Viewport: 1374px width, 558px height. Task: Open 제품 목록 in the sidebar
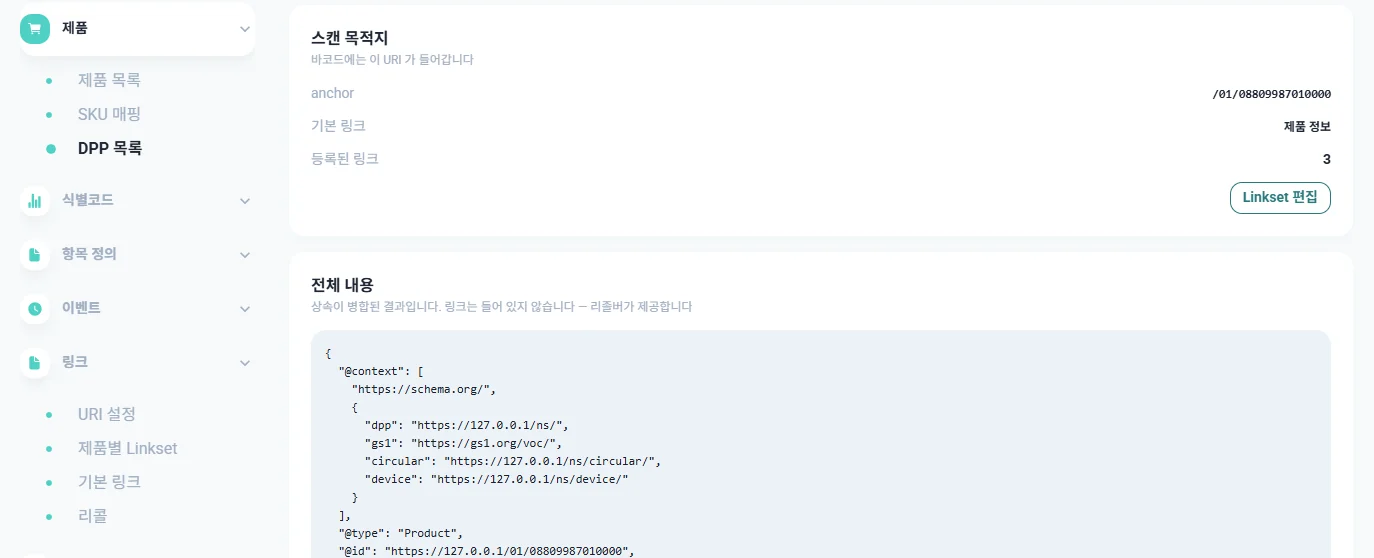click(x=109, y=80)
